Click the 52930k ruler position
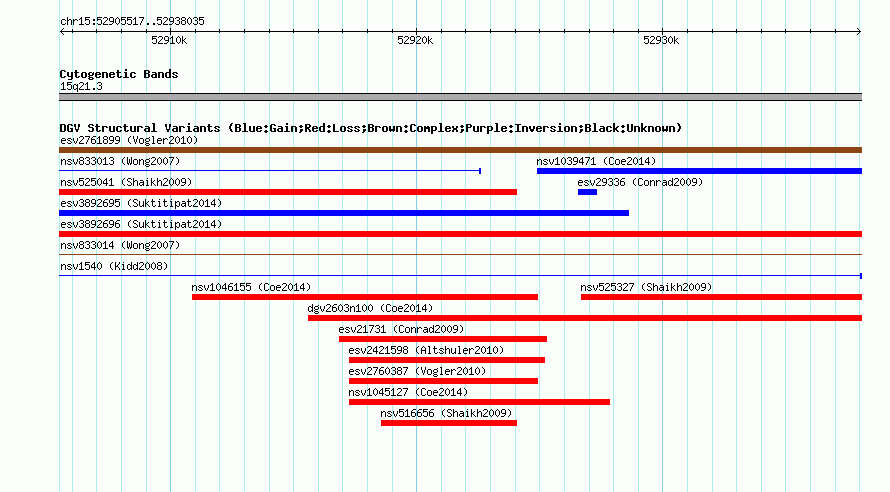Viewport: 890px width, 492px height. coord(661,40)
